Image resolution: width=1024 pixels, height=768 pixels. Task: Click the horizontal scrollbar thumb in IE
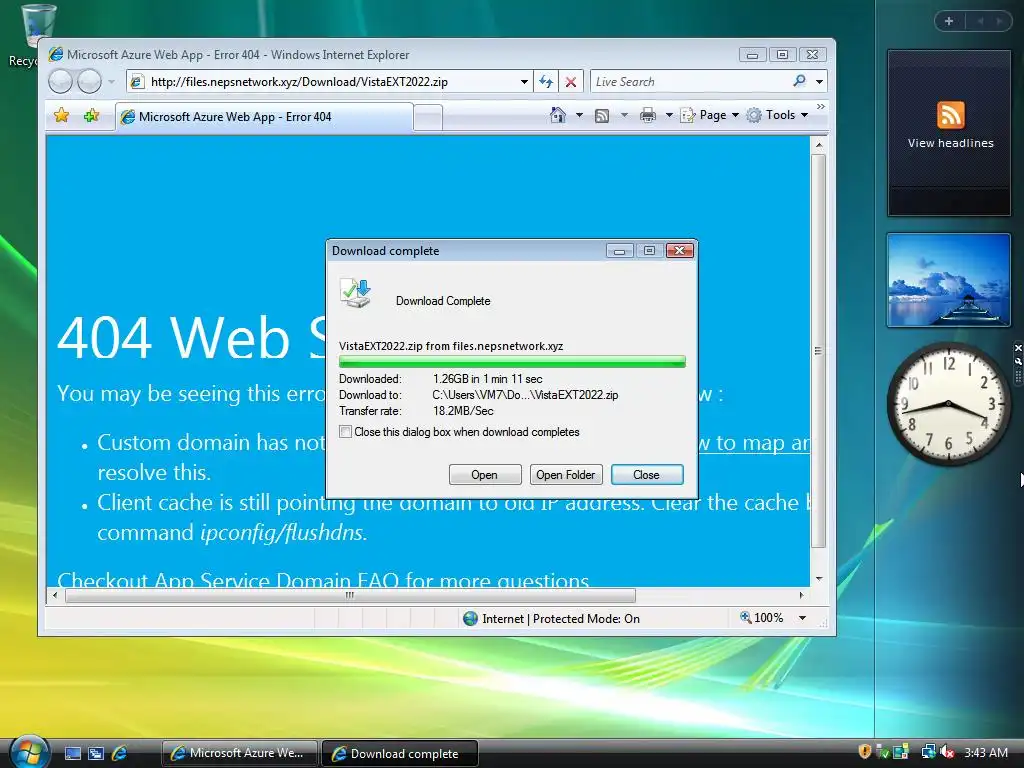(350, 595)
